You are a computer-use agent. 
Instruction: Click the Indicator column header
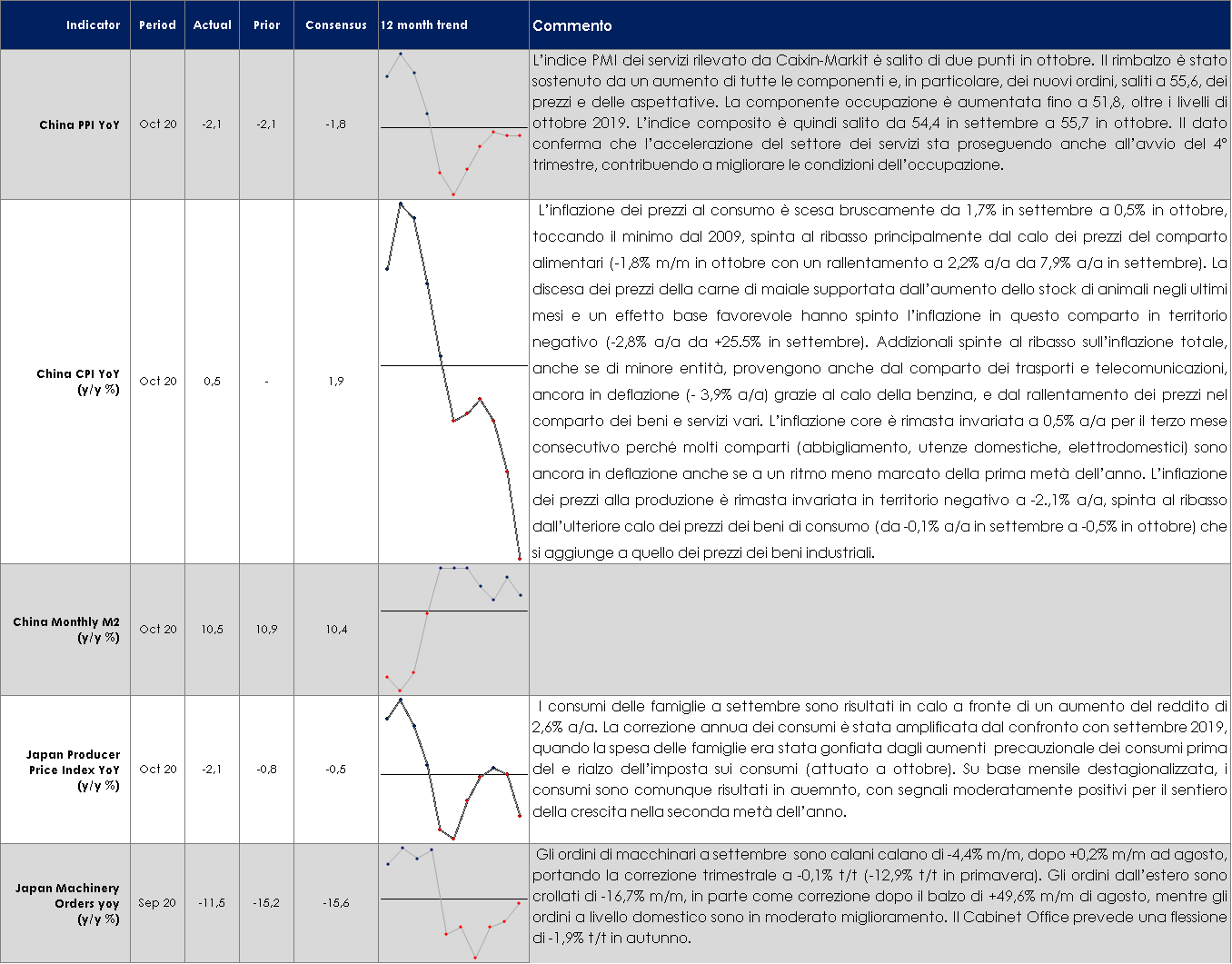tap(93, 25)
